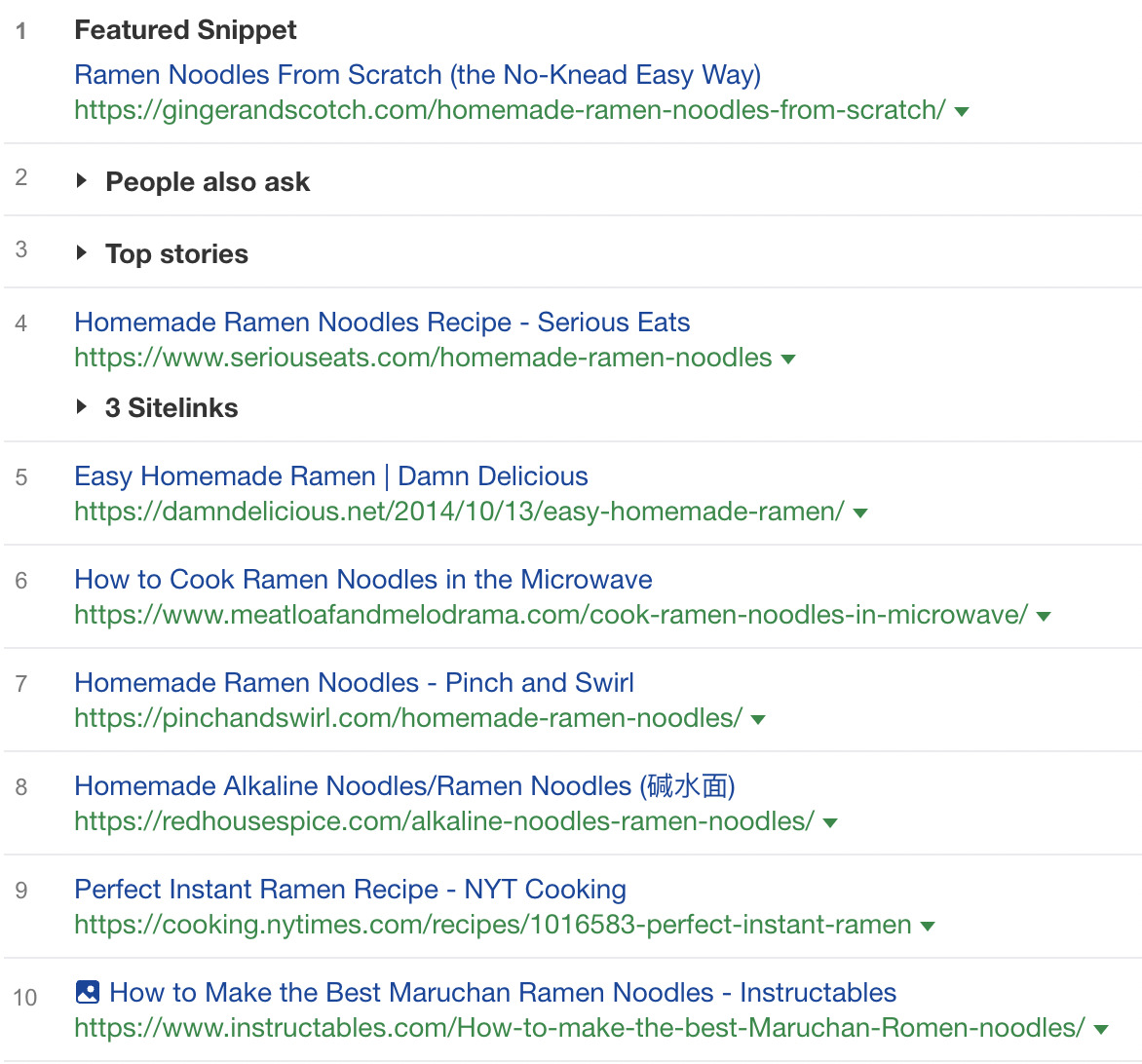Open the Best Maruchan Ramen Noodles Instructables link
This screenshot has height=1064, width=1142.
[504, 992]
